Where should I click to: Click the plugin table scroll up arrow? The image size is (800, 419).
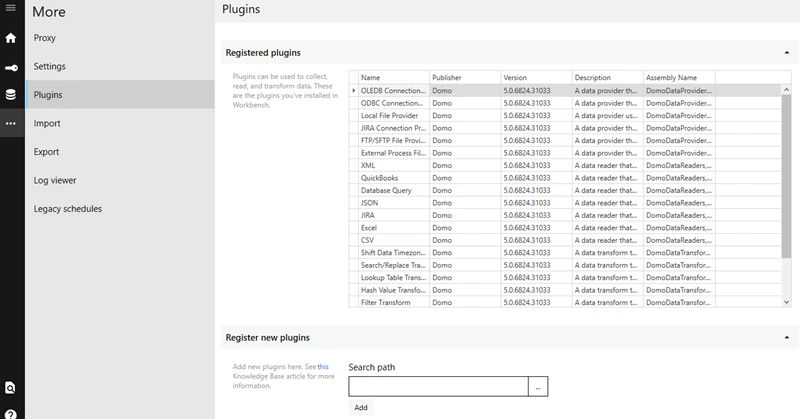point(786,90)
